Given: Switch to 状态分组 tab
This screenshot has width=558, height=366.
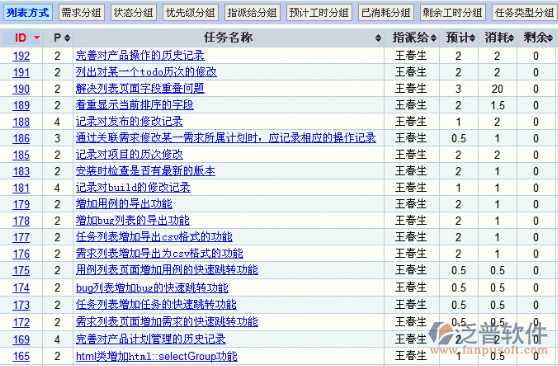Looking at the screenshot, I should click(x=133, y=13).
